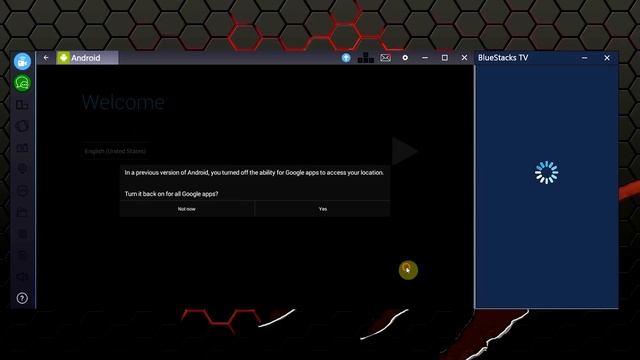The width and height of the screenshot is (640, 360).
Task: Click the dim speaker volume icon in sidebar
Action: (22, 277)
